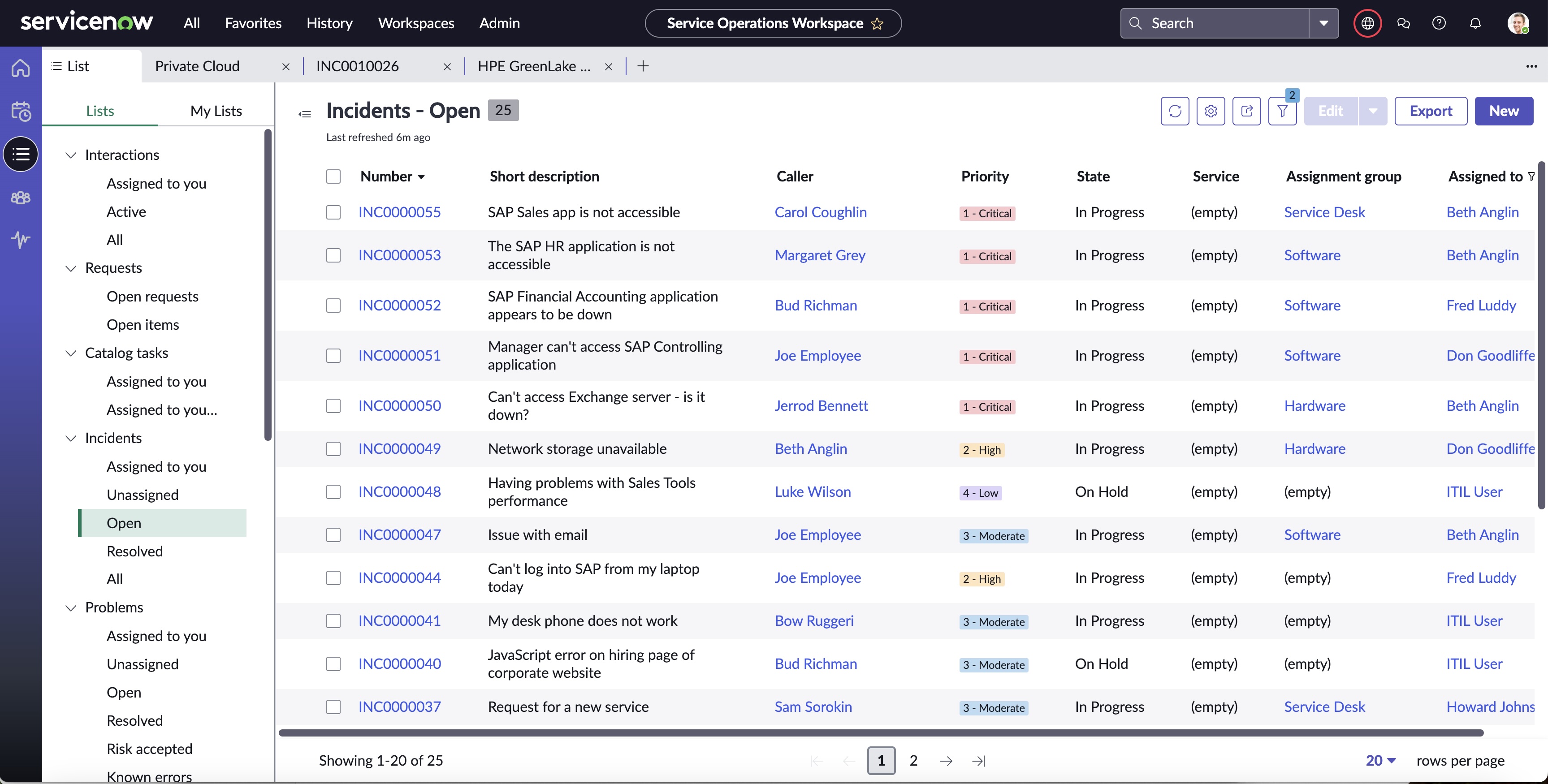Open the chat conversations icon
The width and height of the screenshot is (1548, 784).
[x=1403, y=23]
